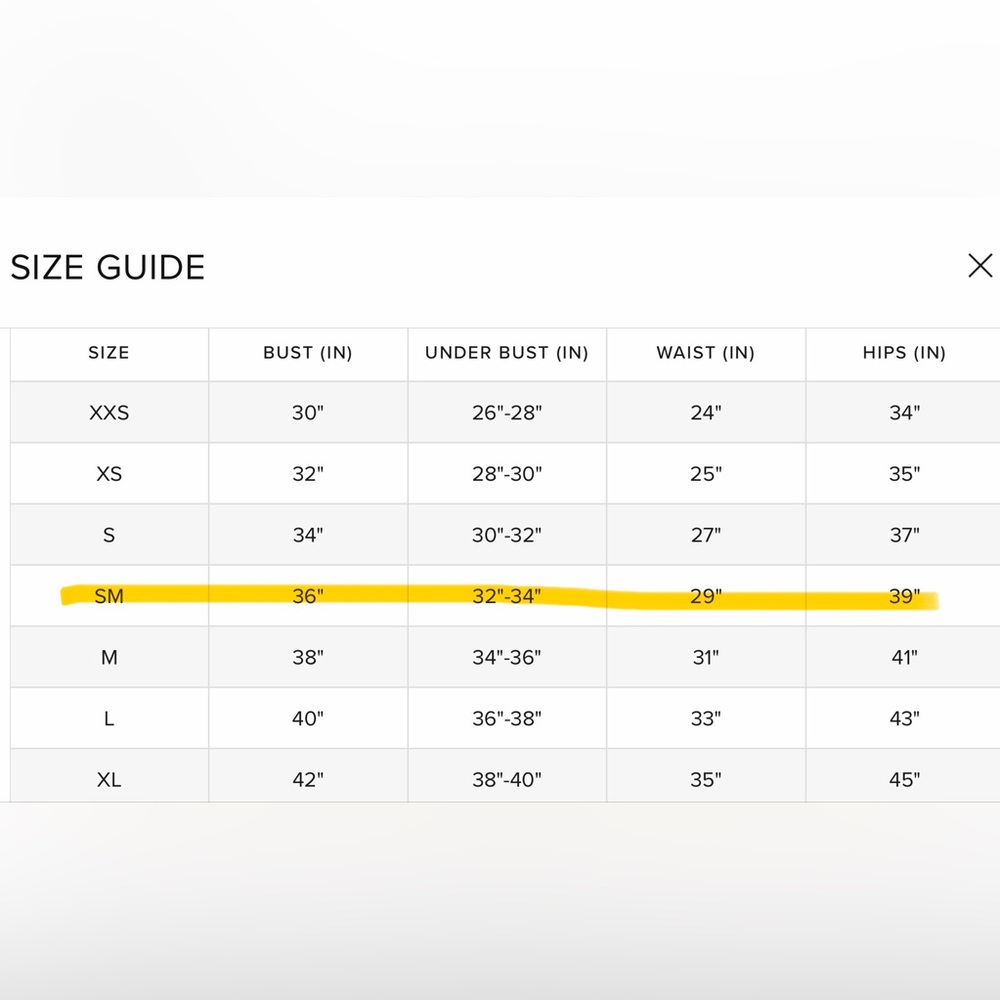
Task: Select the XXS size row label
Action: coord(109,413)
